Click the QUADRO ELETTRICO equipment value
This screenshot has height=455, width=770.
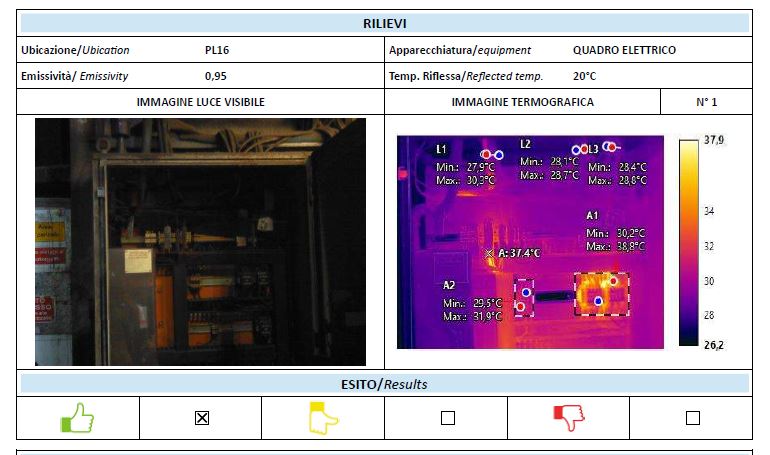[x=624, y=50]
